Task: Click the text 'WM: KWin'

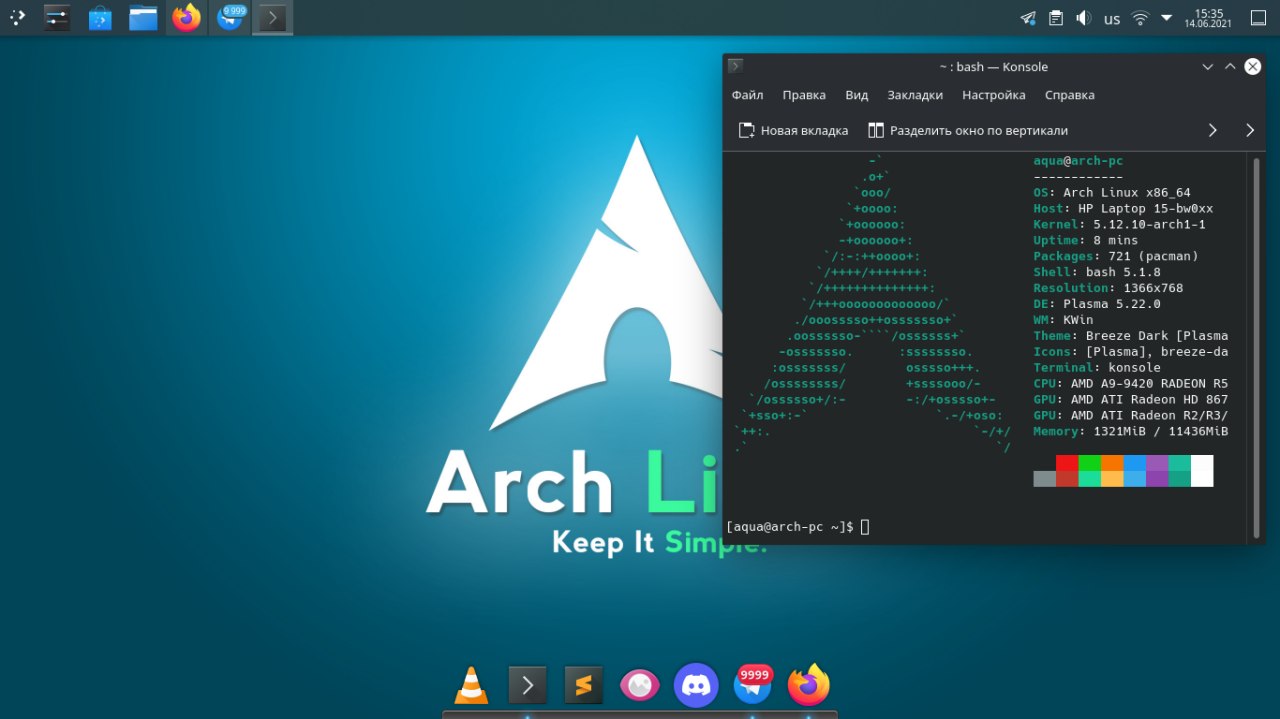Action: tap(1063, 321)
